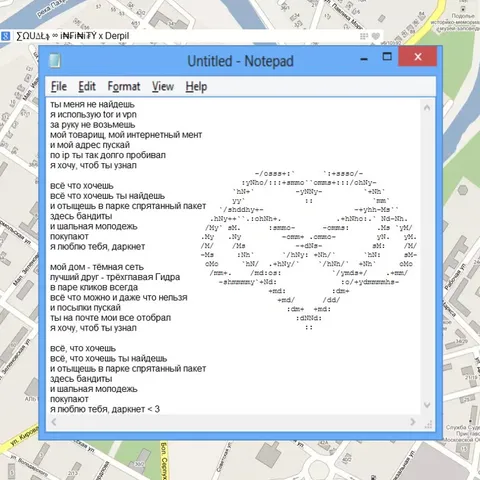The height and width of the screenshot is (480, 480).
Task: Click the line 'мой товарищ, мой интернетный мент'
Action: 126,135
